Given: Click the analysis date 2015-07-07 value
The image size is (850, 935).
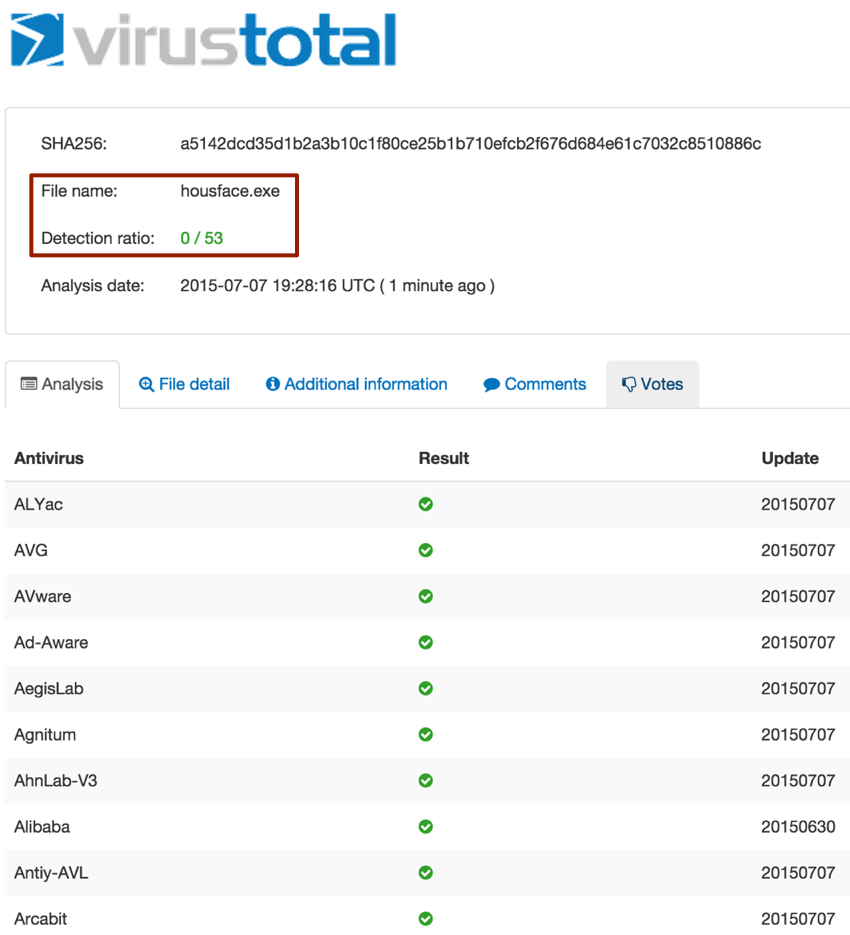Looking at the screenshot, I should point(338,286).
